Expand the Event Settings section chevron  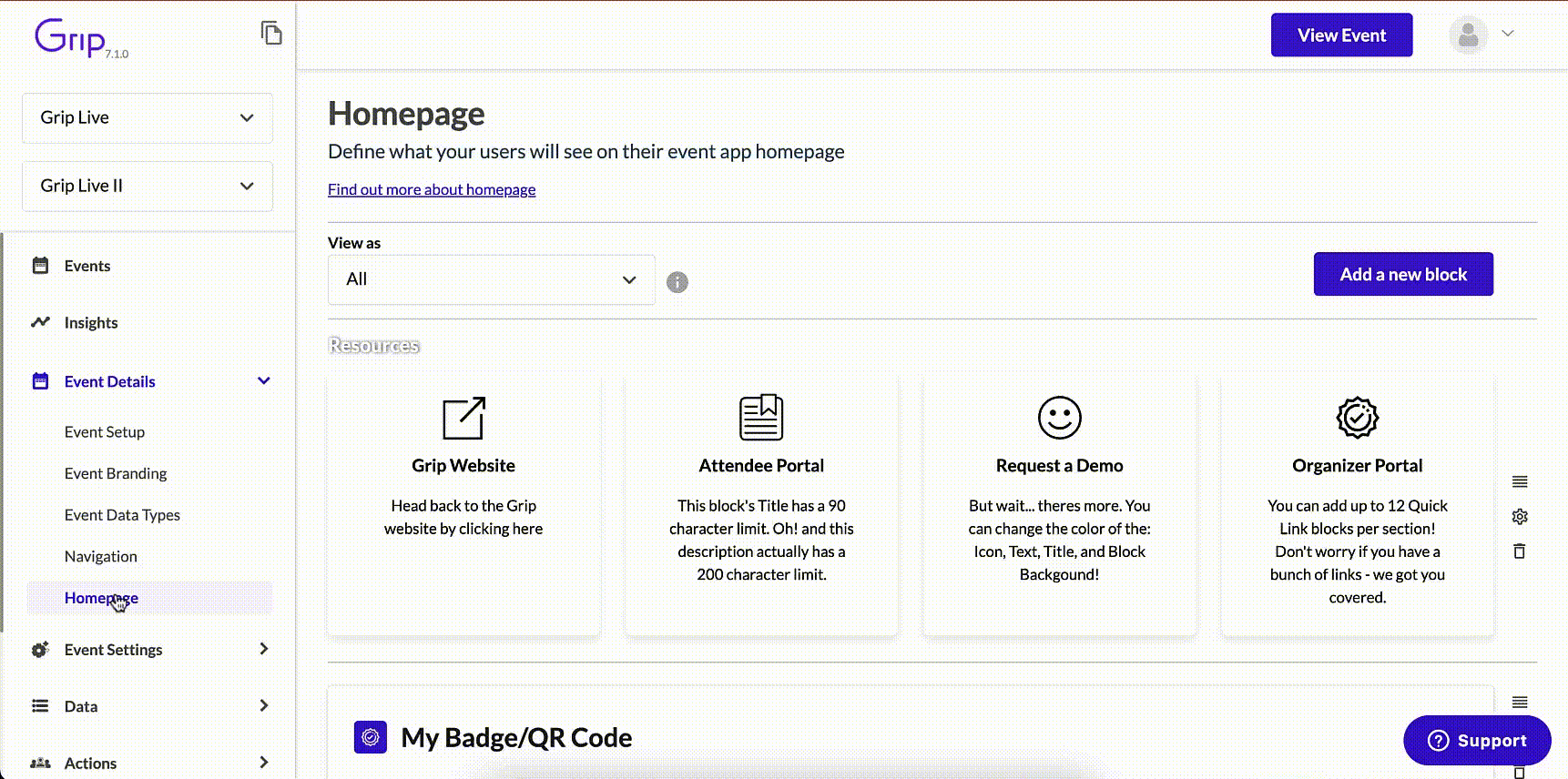[x=264, y=649]
